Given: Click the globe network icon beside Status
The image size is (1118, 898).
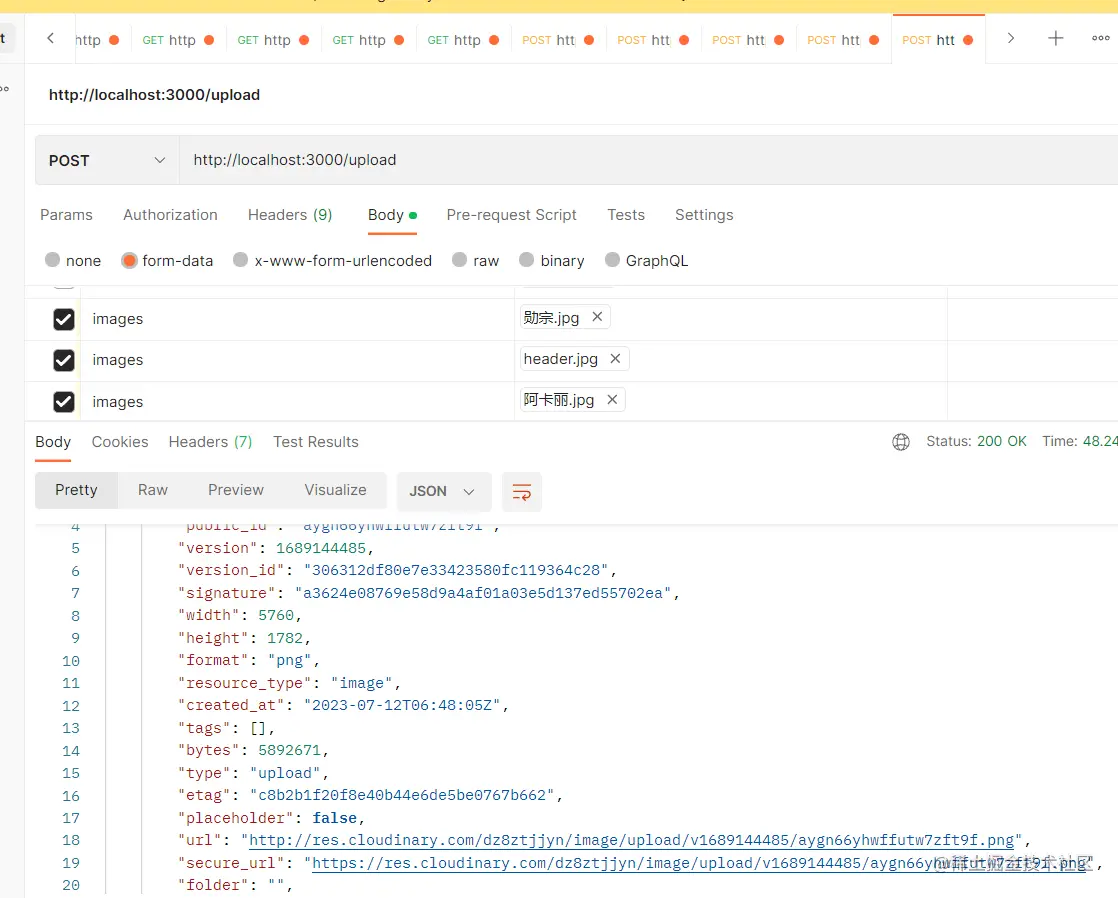Looking at the screenshot, I should pos(901,442).
